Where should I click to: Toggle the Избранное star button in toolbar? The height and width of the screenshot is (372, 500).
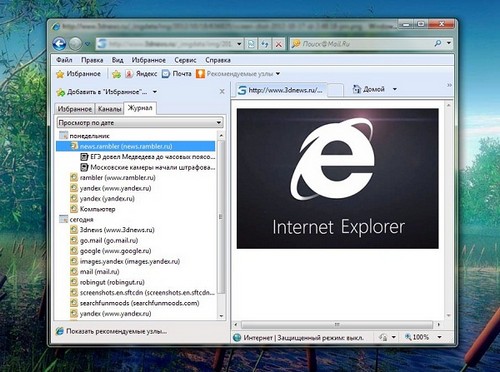click(79, 74)
